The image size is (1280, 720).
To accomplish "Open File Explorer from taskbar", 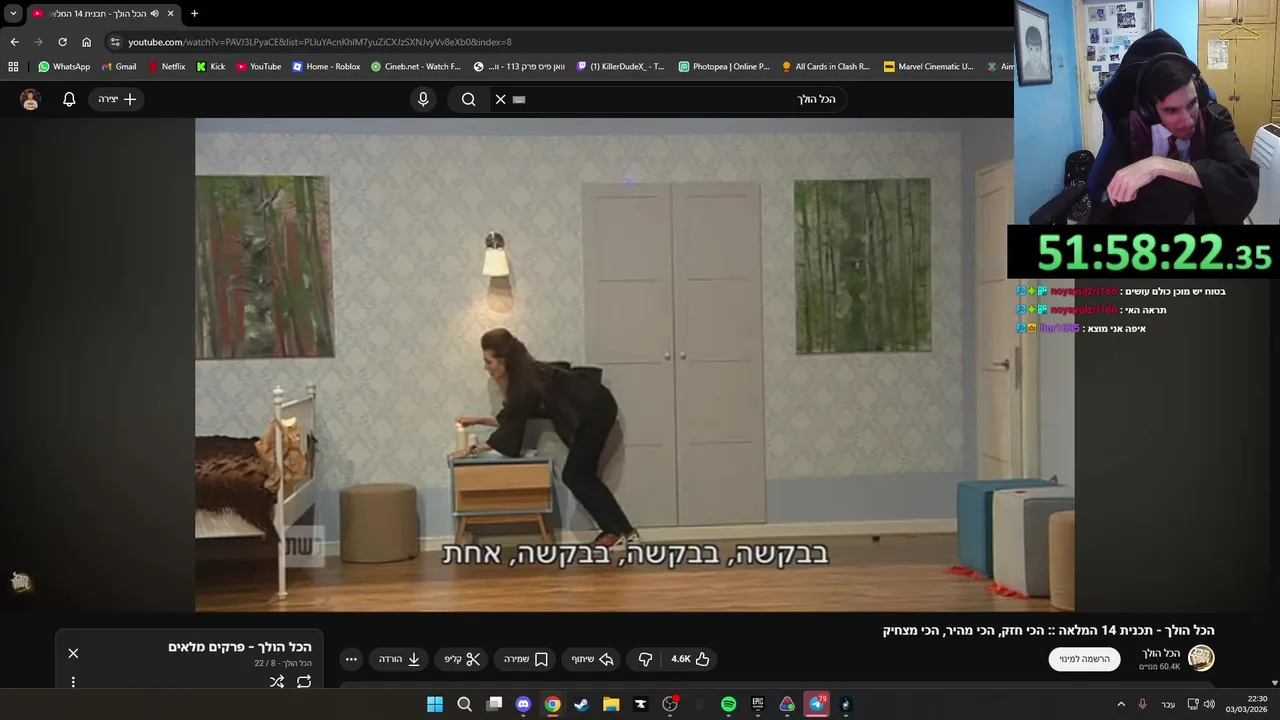I will tap(611, 704).
